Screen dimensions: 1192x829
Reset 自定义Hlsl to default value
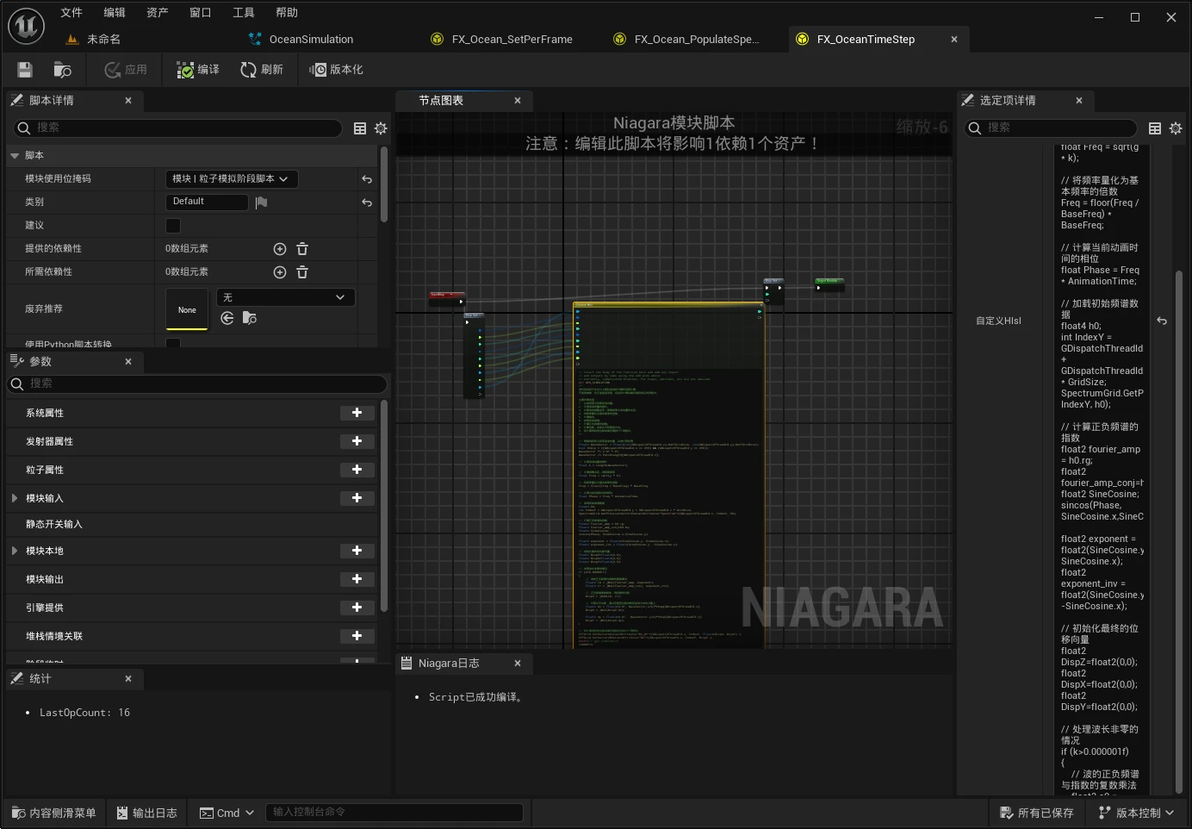click(x=1162, y=321)
